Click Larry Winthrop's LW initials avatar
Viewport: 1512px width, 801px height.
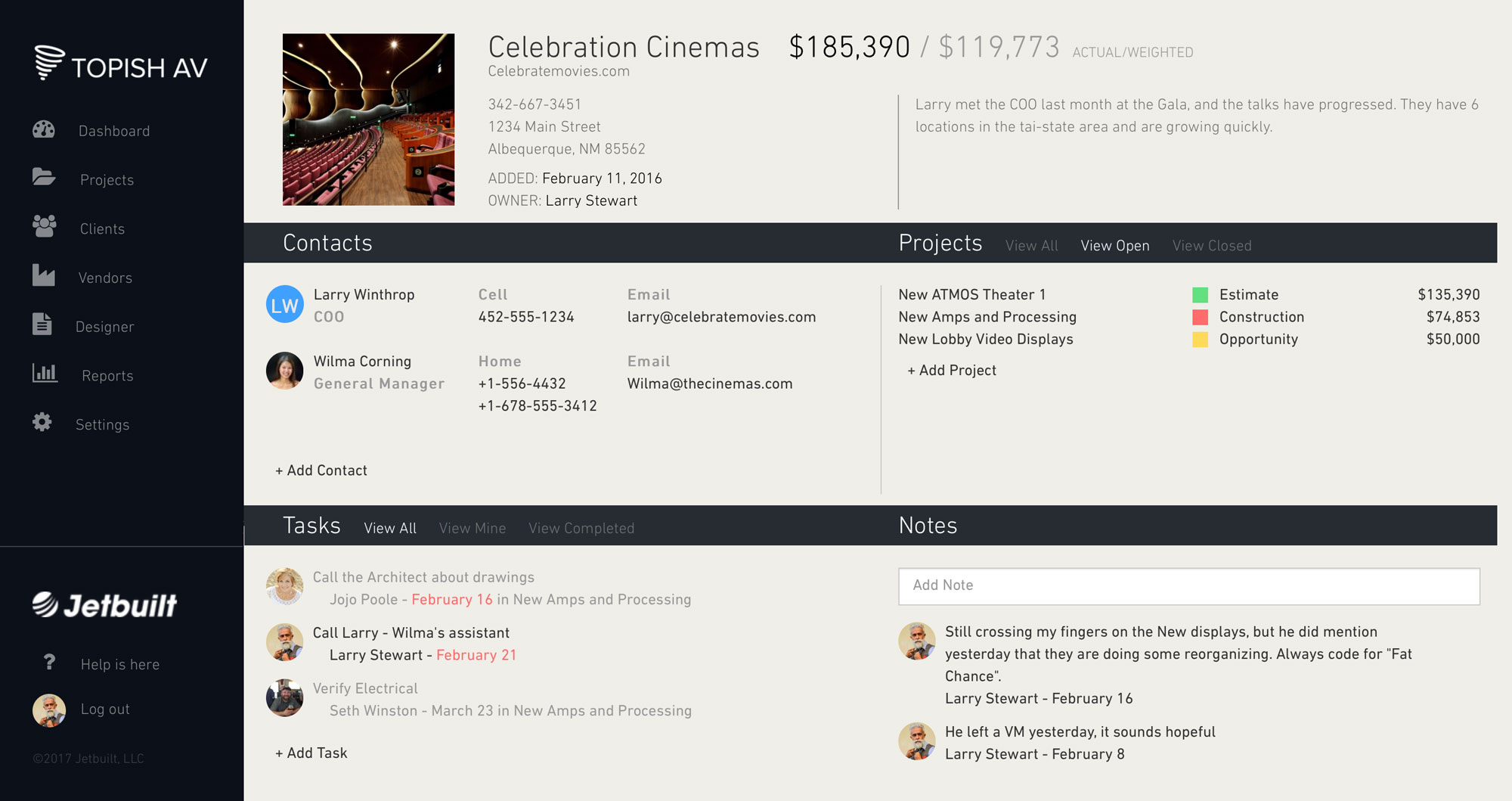click(285, 304)
